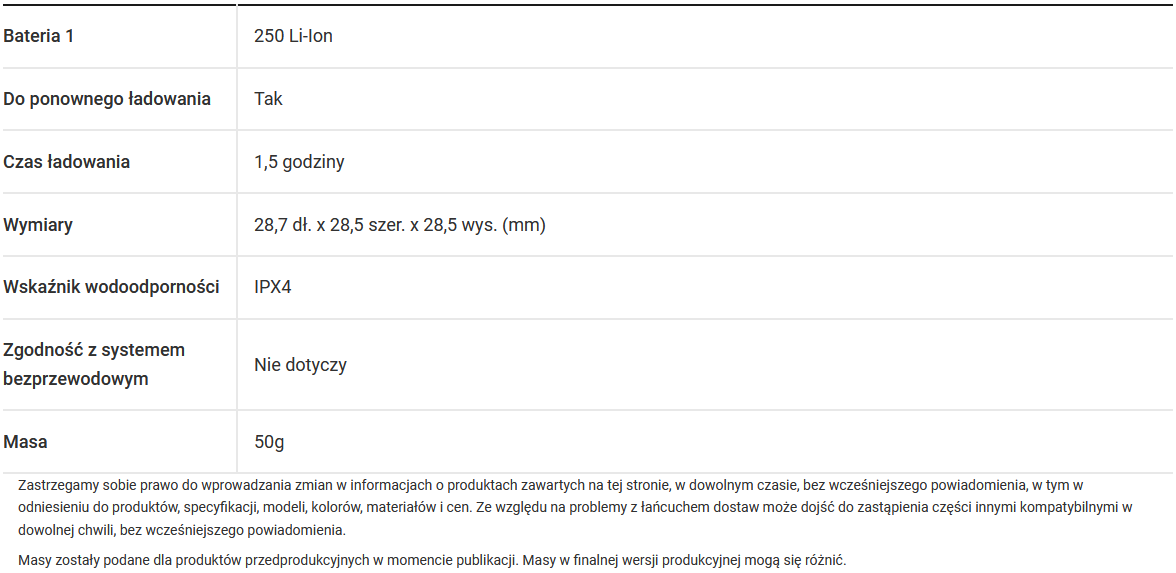
Task: Select the Nie dotyczy value
Action: click(300, 365)
